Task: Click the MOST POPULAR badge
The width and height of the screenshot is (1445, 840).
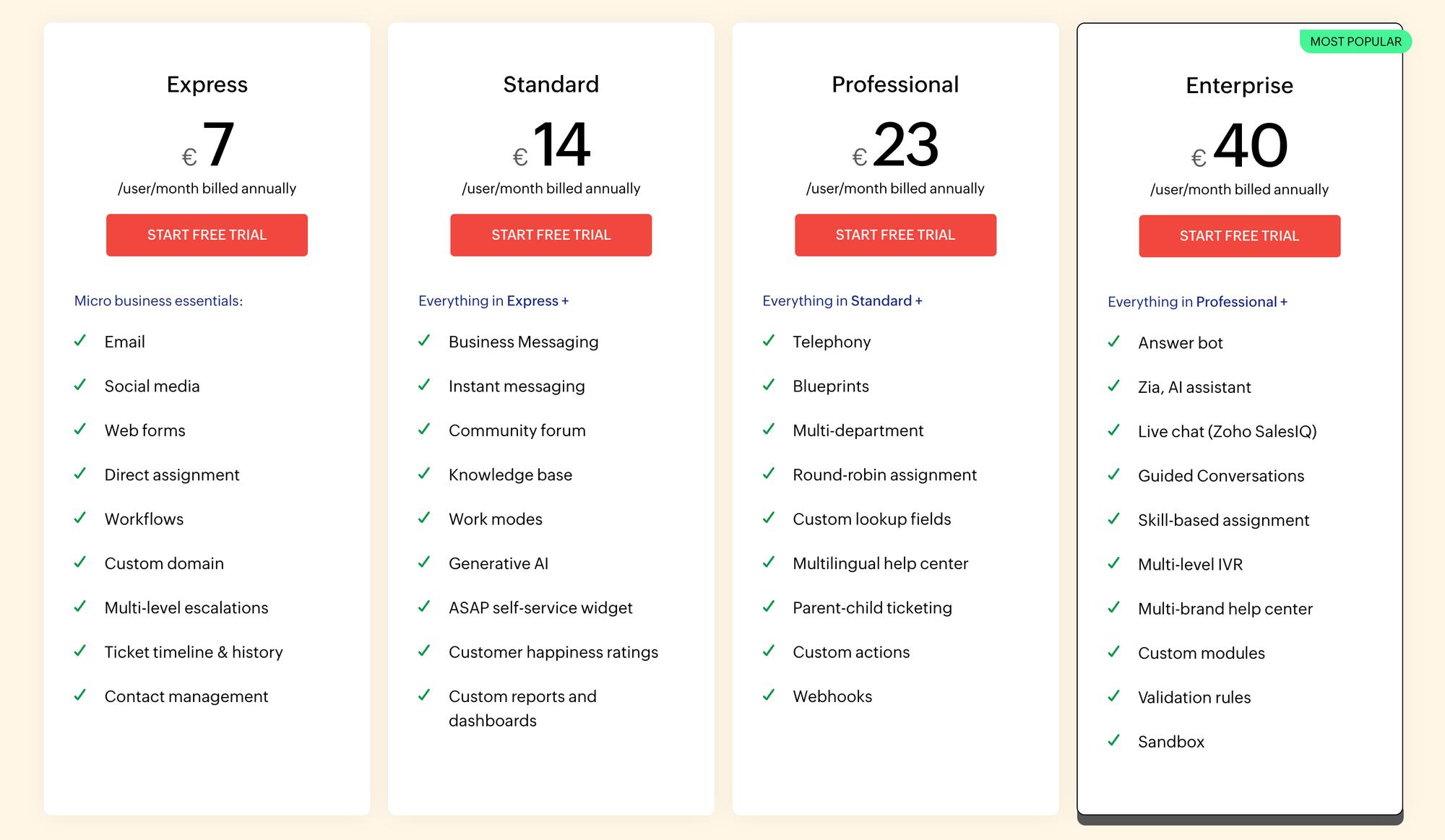Action: [x=1355, y=41]
